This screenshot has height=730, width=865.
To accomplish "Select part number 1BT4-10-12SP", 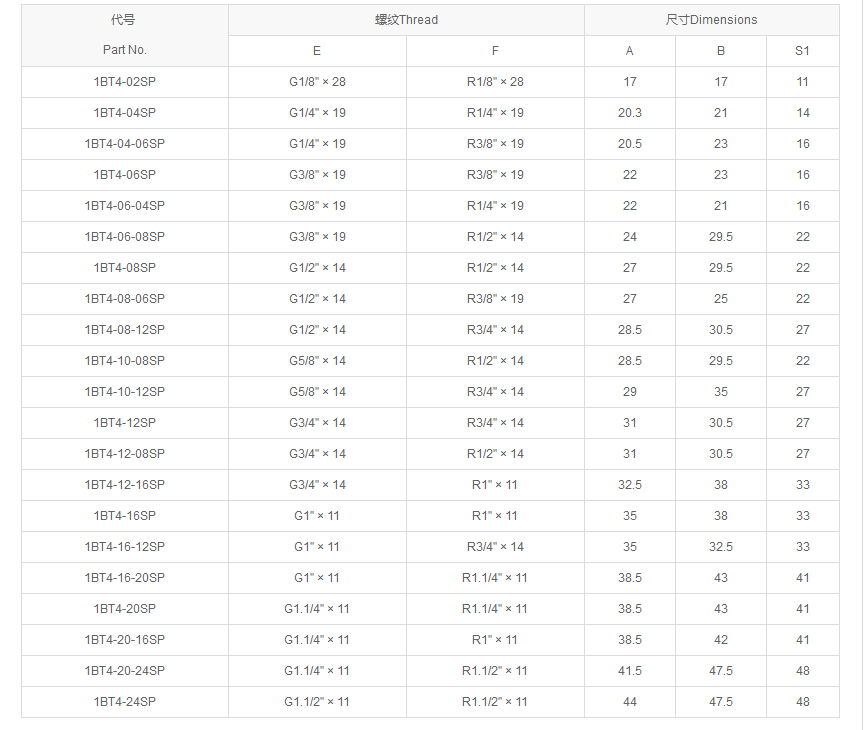I will tap(124, 392).
